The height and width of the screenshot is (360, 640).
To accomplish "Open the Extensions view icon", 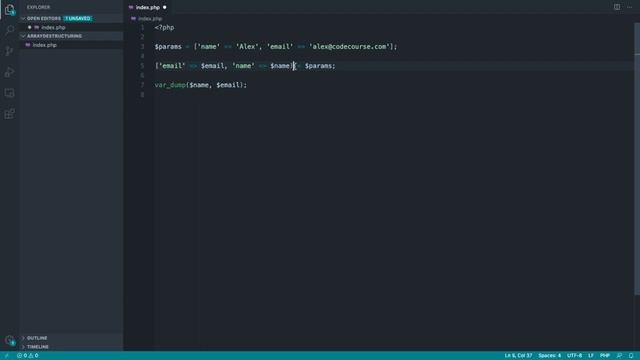I will [9, 113].
